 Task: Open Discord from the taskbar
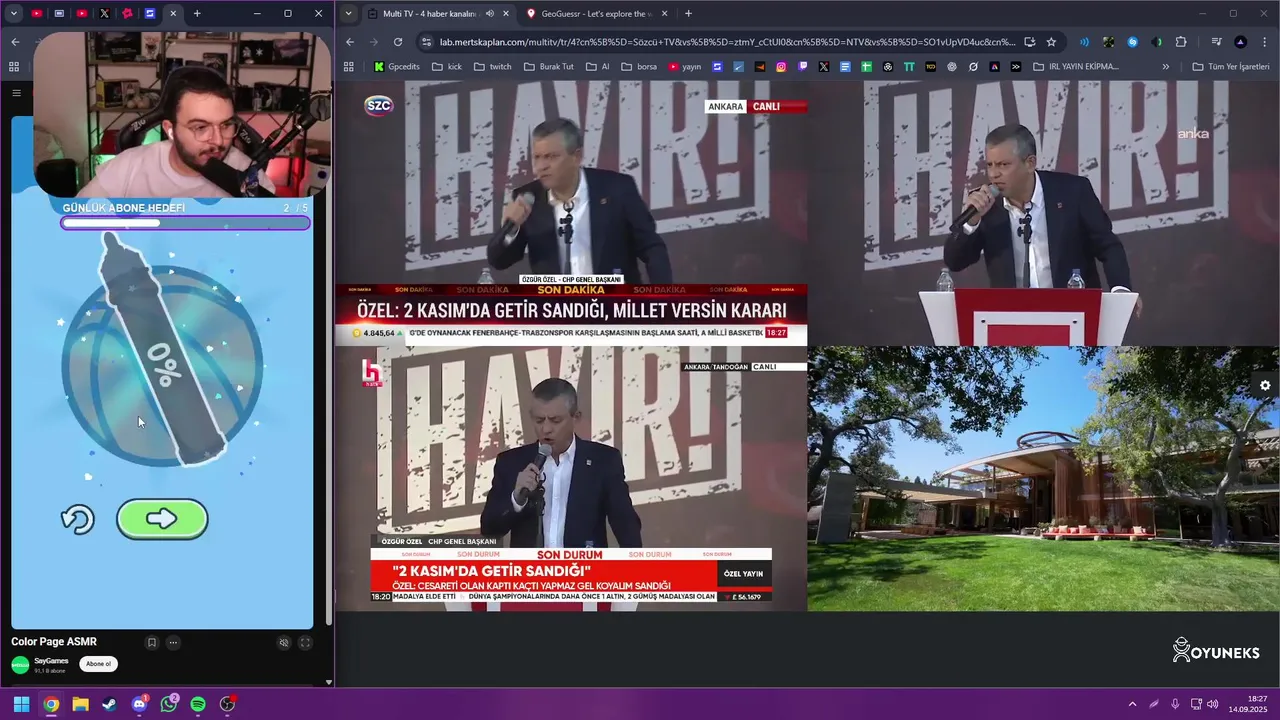[x=139, y=704]
